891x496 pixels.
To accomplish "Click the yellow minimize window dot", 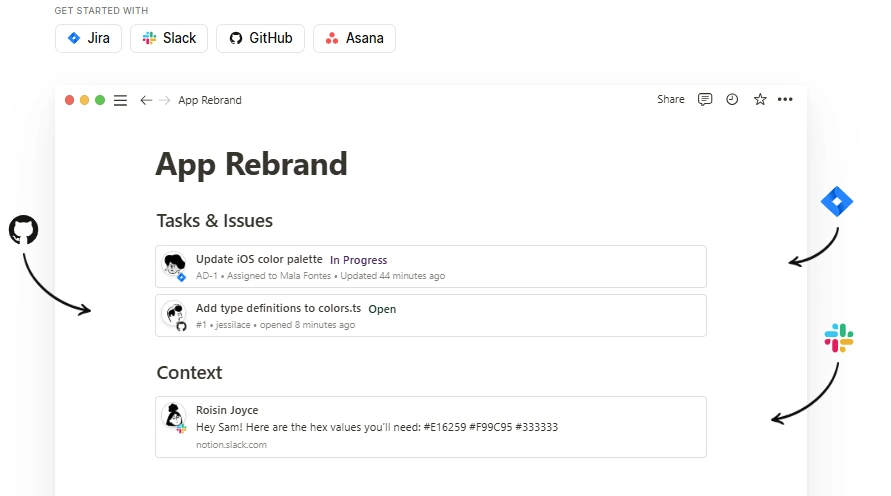I will tap(85, 100).
